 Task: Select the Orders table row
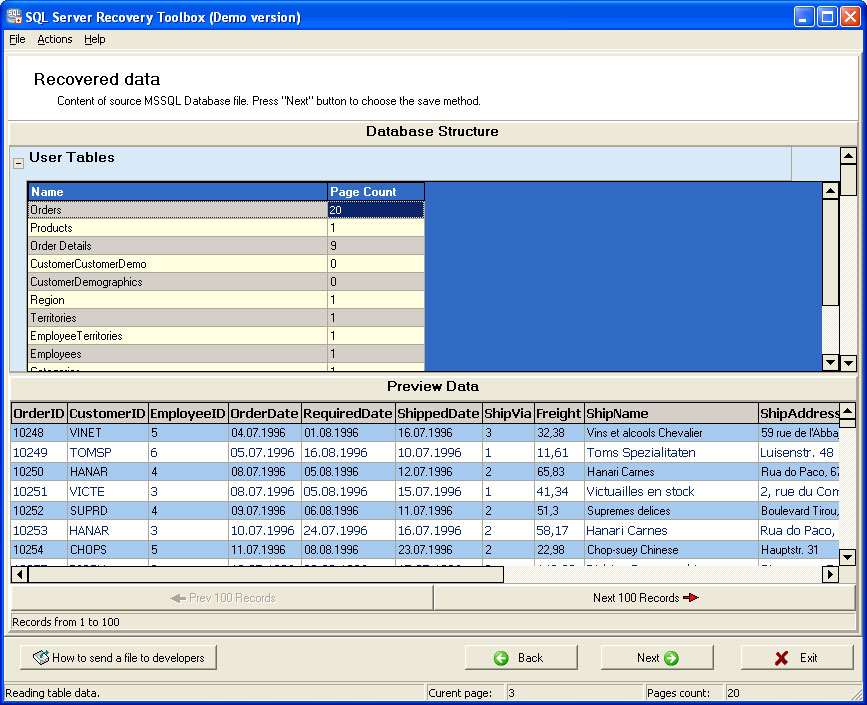click(177, 210)
